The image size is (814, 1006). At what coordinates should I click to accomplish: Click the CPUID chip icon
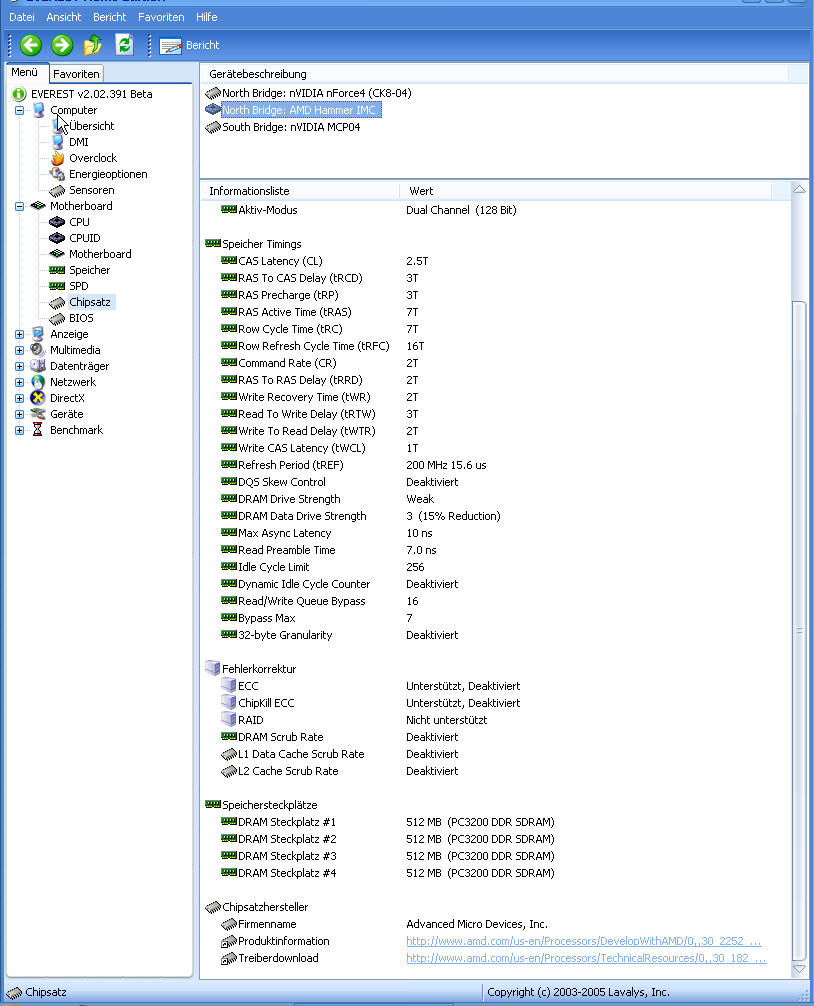(58, 238)
